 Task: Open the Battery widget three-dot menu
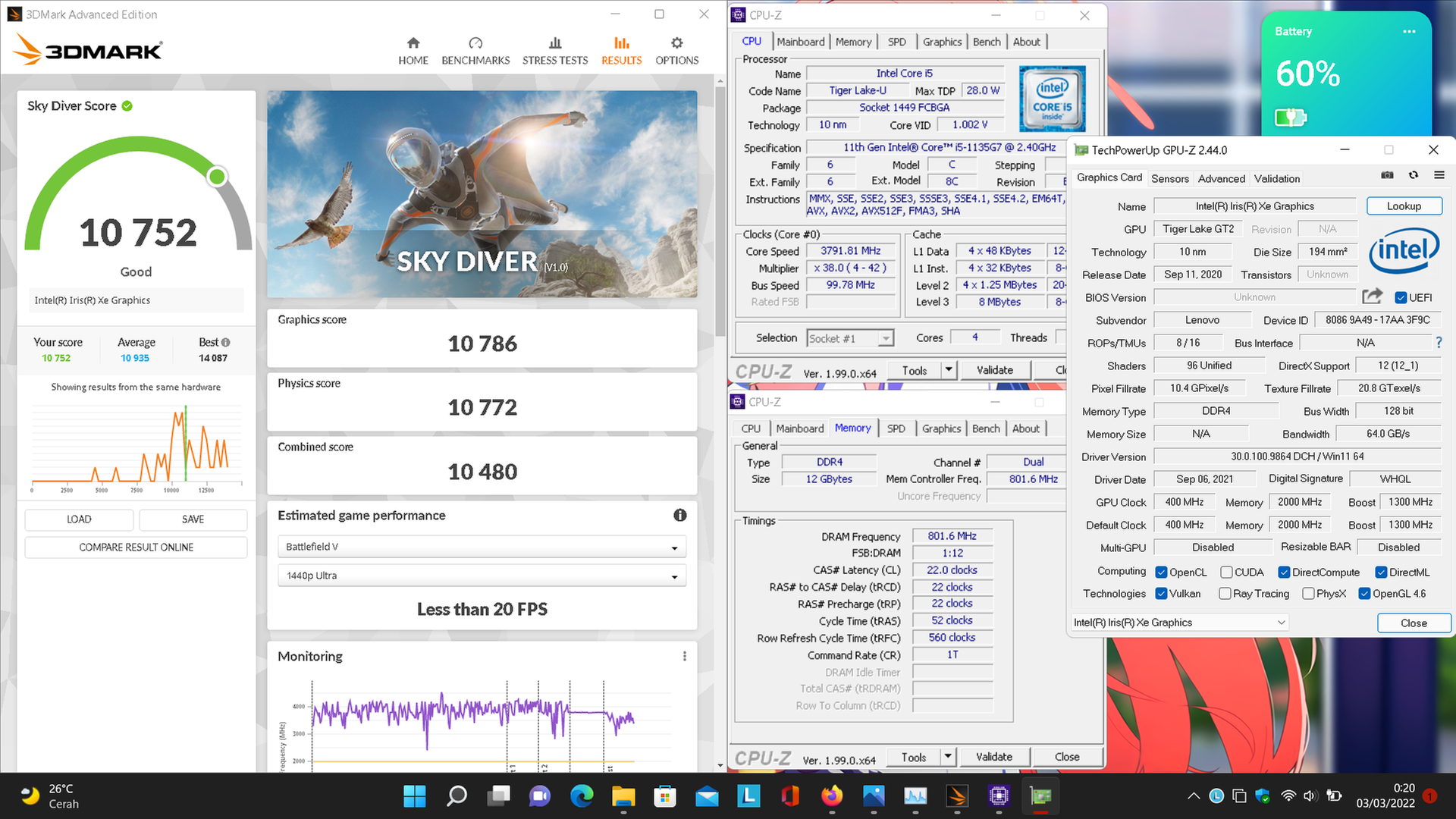click(x=1409, y=32)
